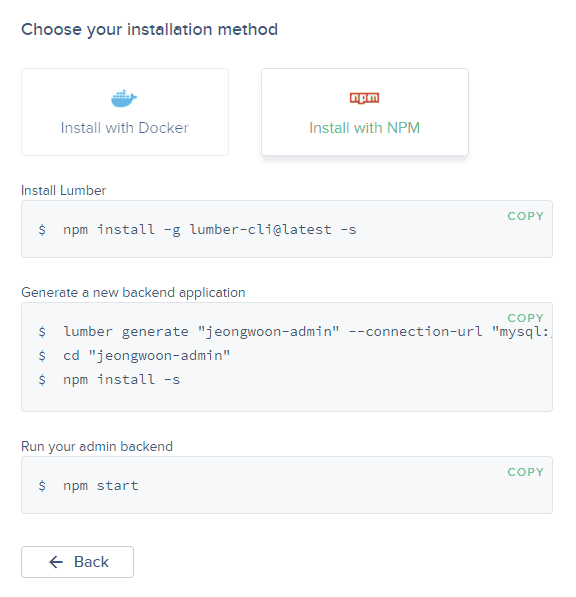The width and height of the screenshot is (576, 597).
Task: Click the red npm logo icon
Action: pyautogui.click(x=364, y=98)
